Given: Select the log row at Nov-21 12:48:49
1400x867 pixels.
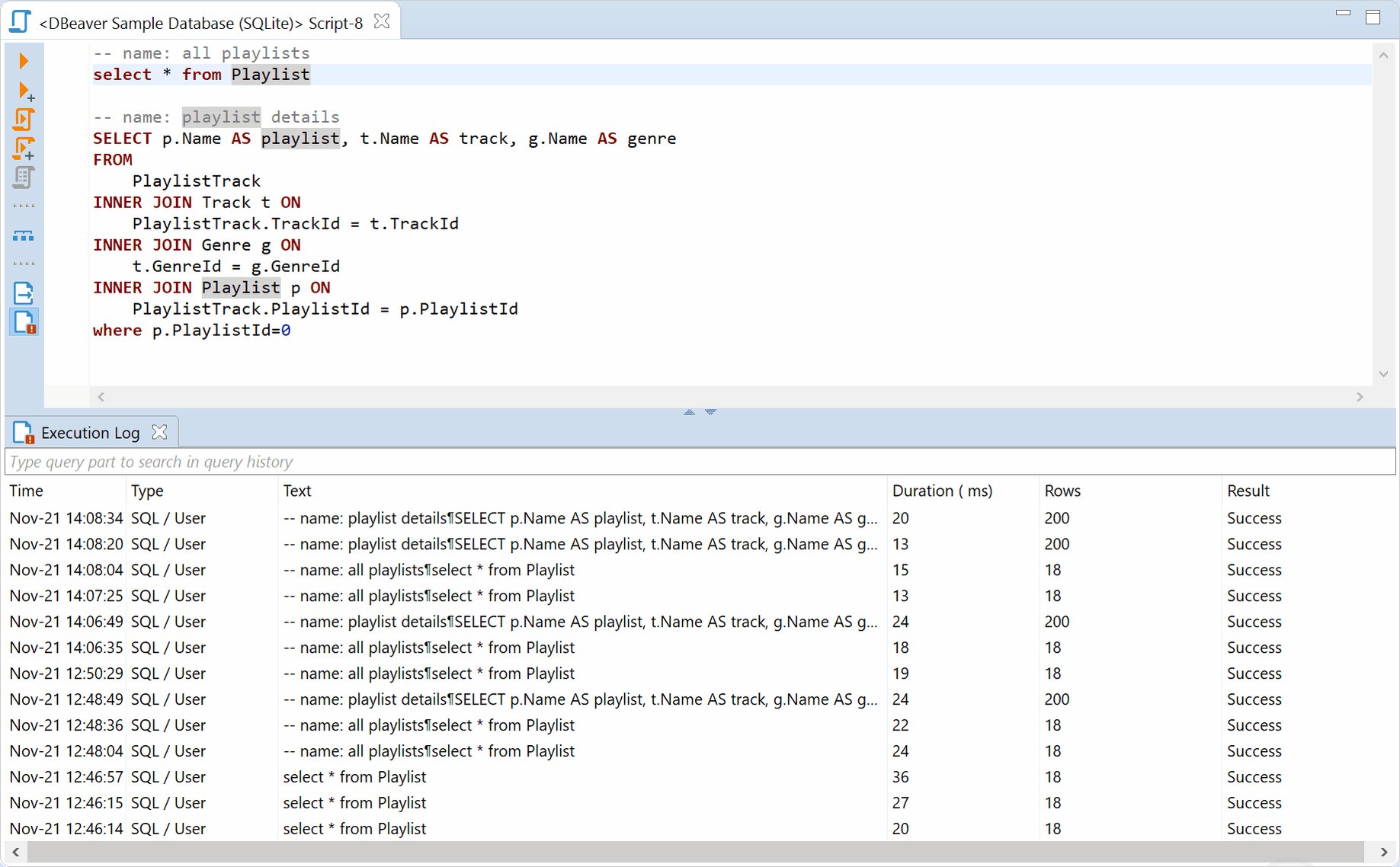Looking at the screenshot, I should click(700, 699).
